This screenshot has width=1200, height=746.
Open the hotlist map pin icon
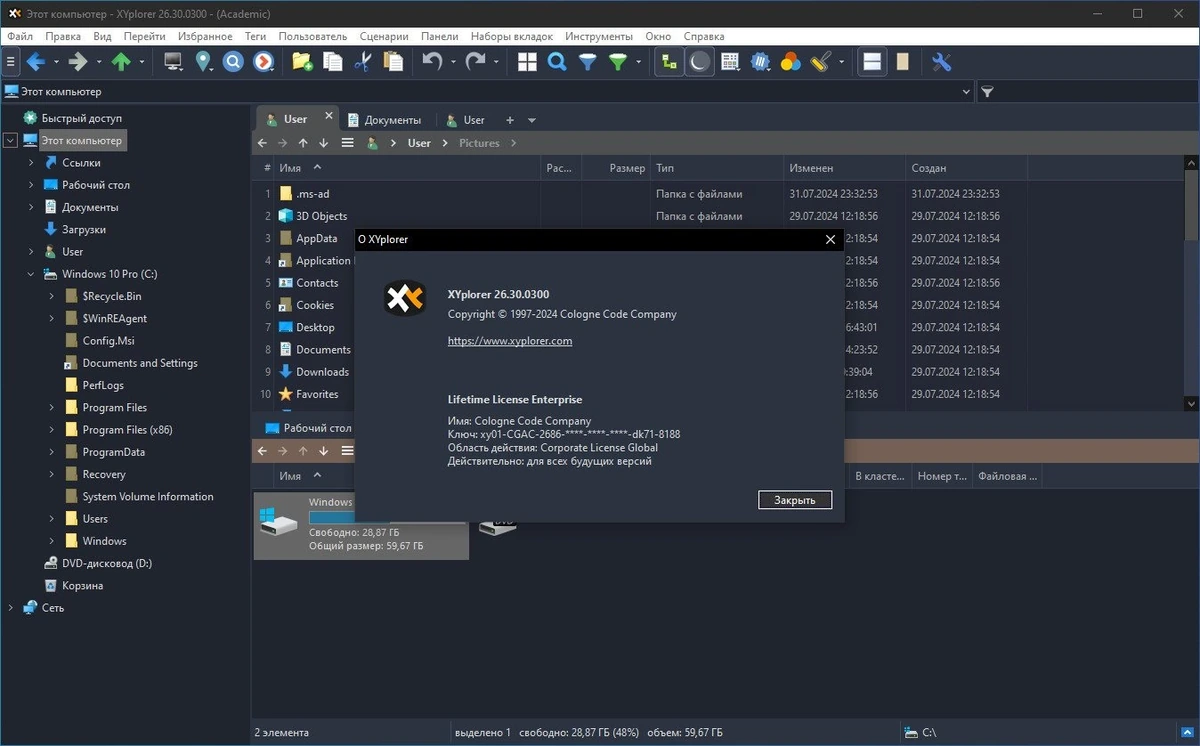click(204, 62)
